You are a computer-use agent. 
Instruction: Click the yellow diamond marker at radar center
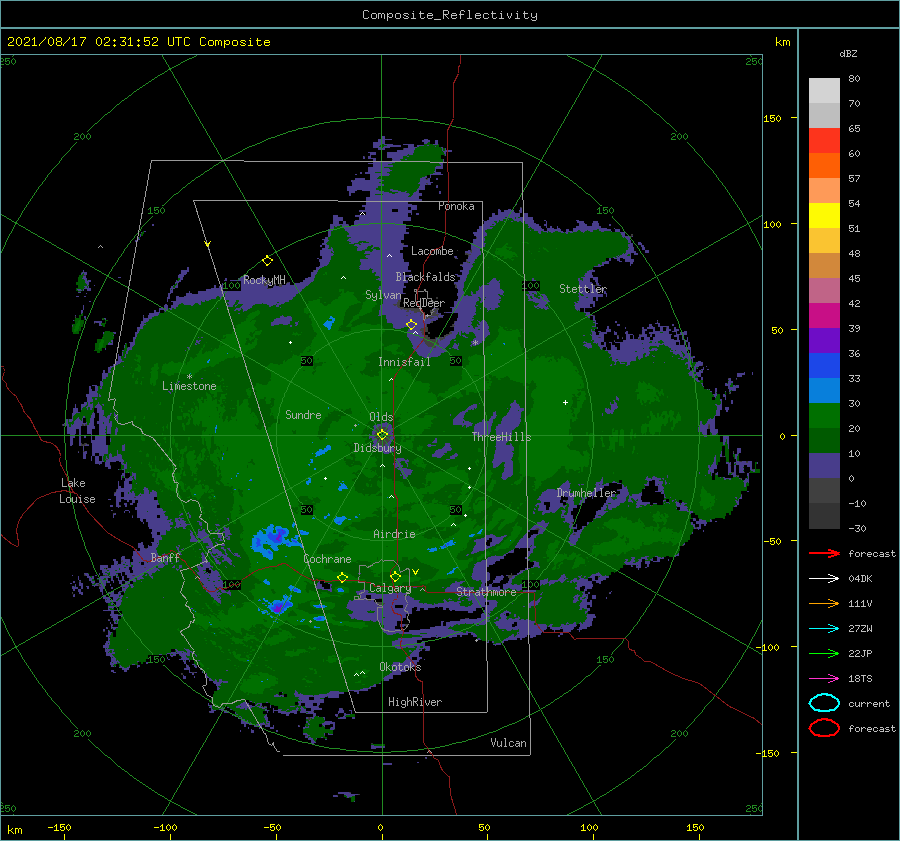tap(382, 435)
